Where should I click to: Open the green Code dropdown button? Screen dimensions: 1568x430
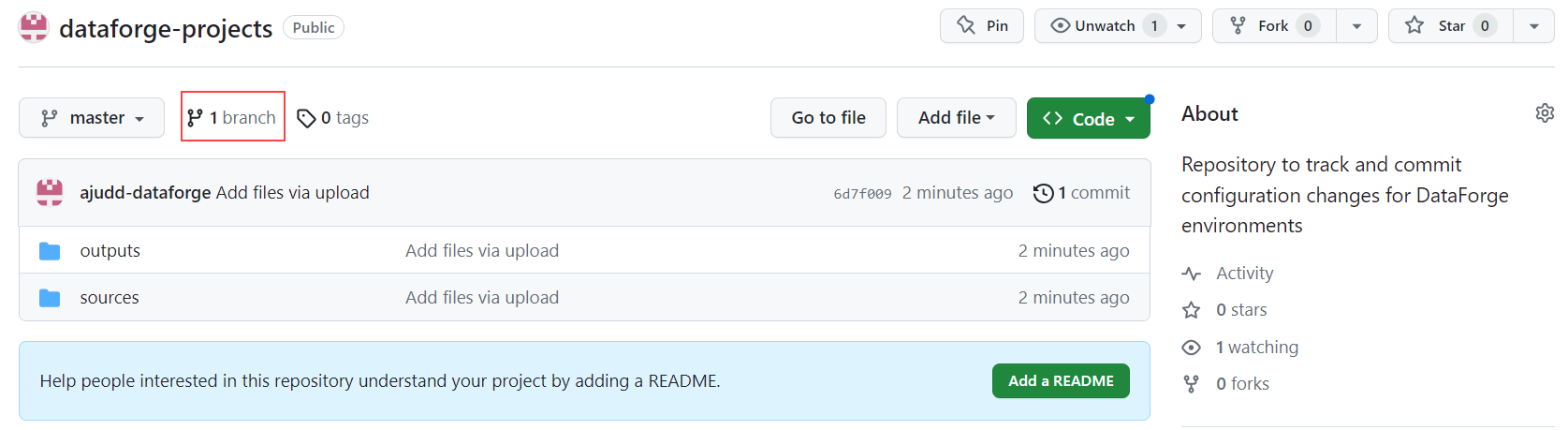[1089, 118]
